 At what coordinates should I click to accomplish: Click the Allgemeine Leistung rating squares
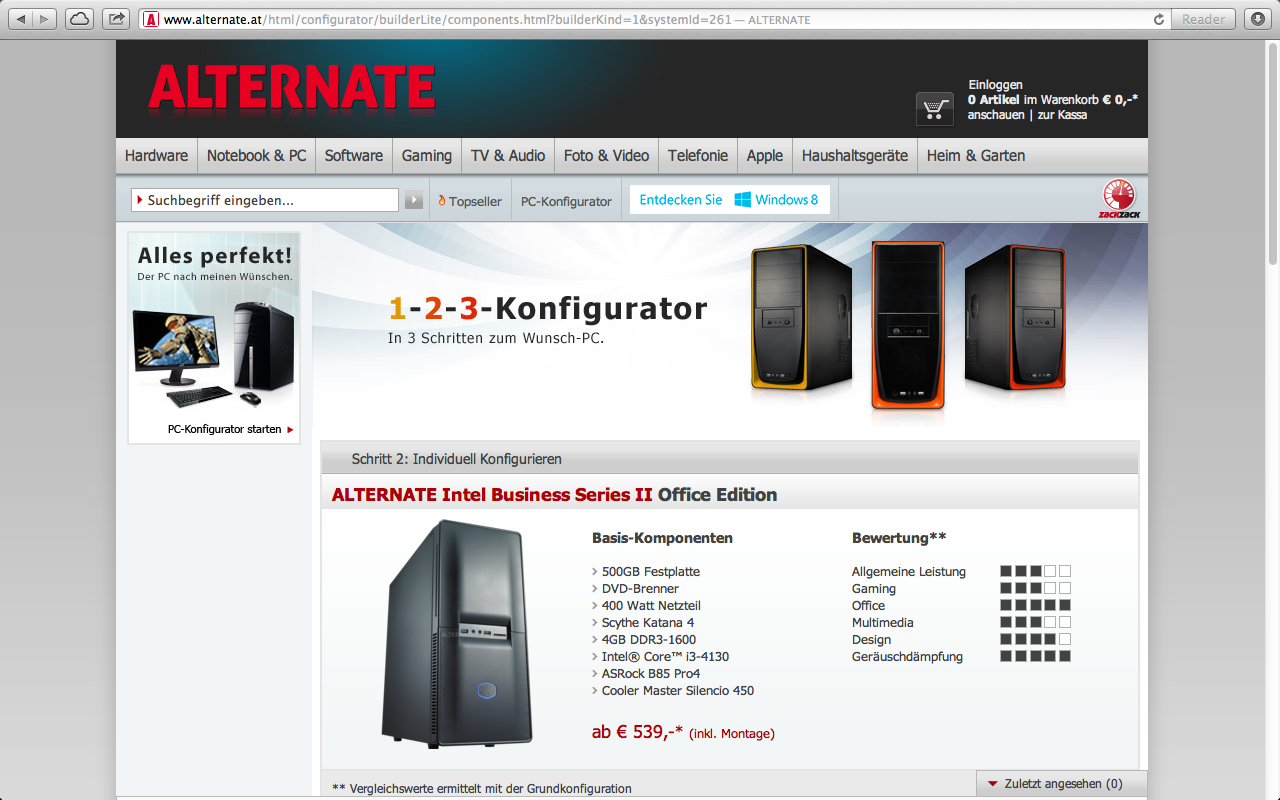click(1036, 571)
